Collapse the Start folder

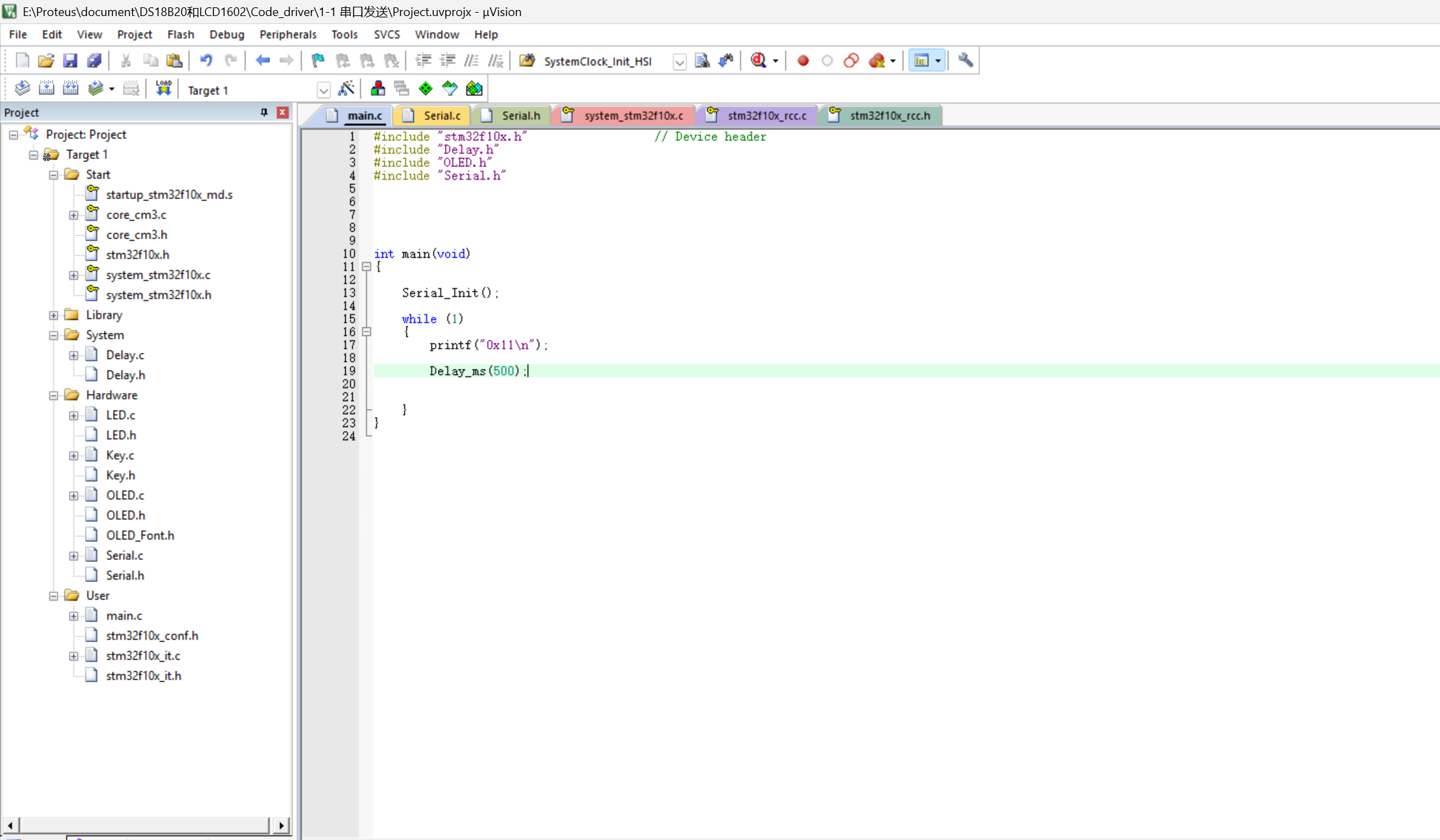pos(53,175)
